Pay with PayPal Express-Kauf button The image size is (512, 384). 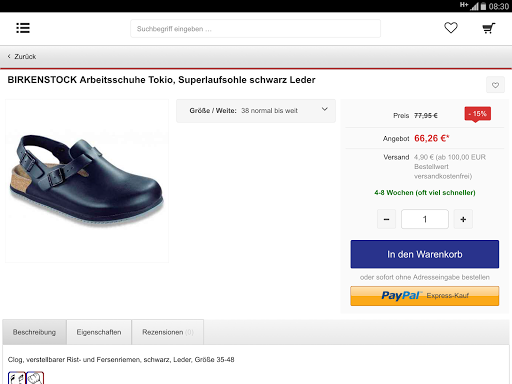click(x=425, y=296)
